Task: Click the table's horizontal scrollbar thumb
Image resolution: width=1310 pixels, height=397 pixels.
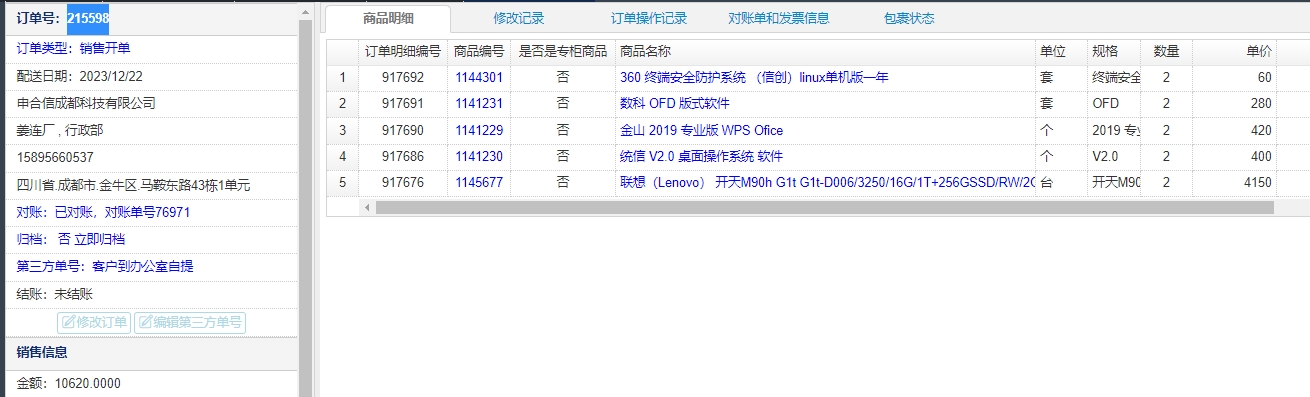Action: 824,207
